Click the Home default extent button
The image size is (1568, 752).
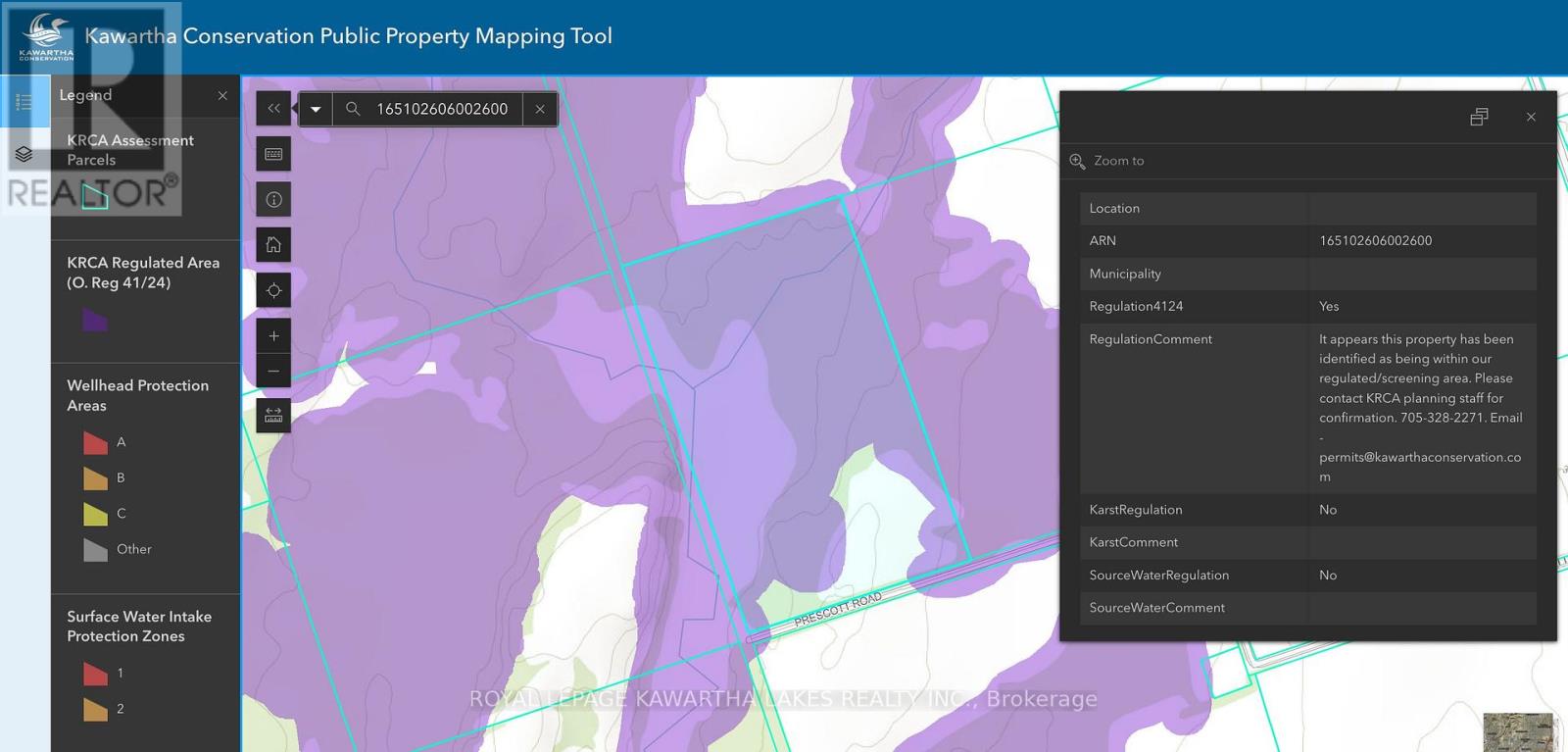(x=273, y=245)
